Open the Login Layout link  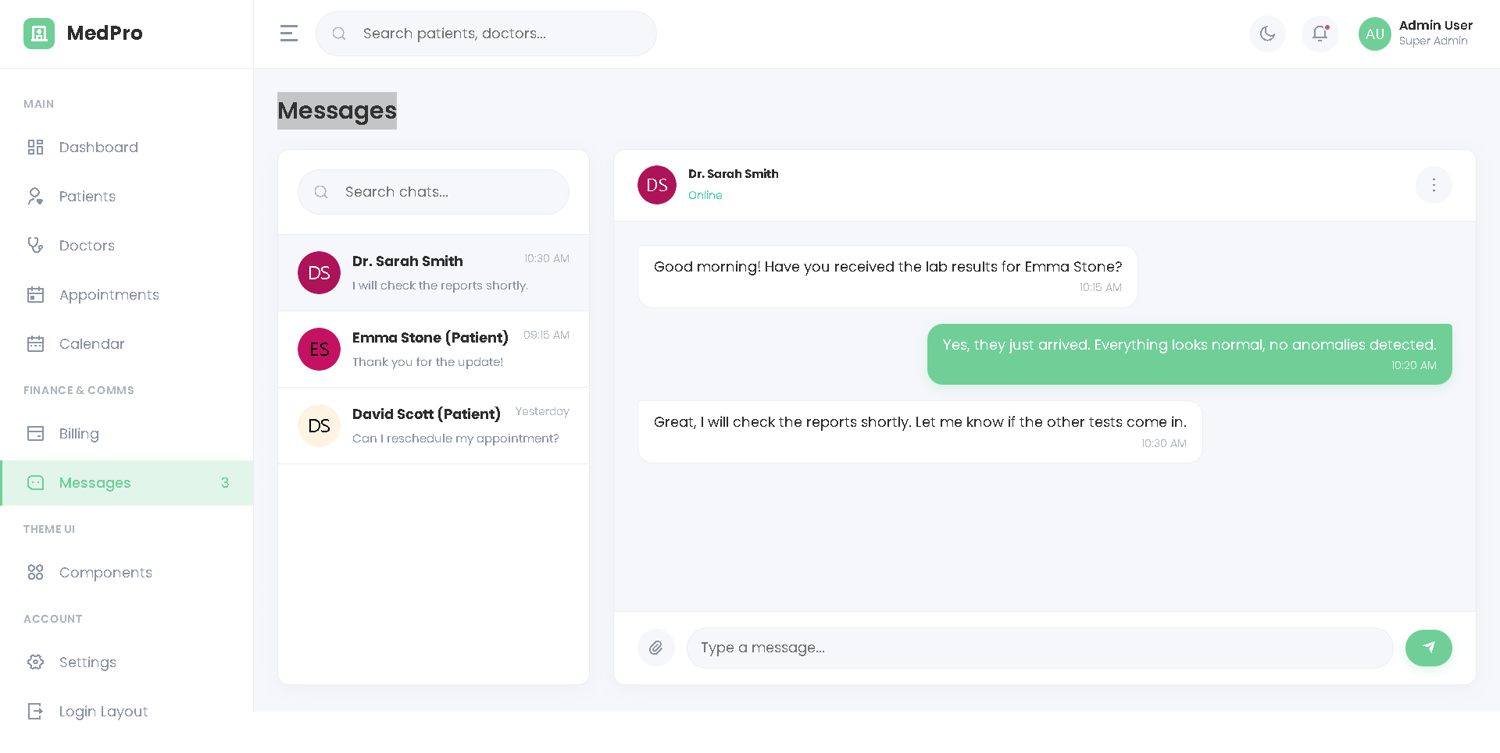(x=103, y=711)
